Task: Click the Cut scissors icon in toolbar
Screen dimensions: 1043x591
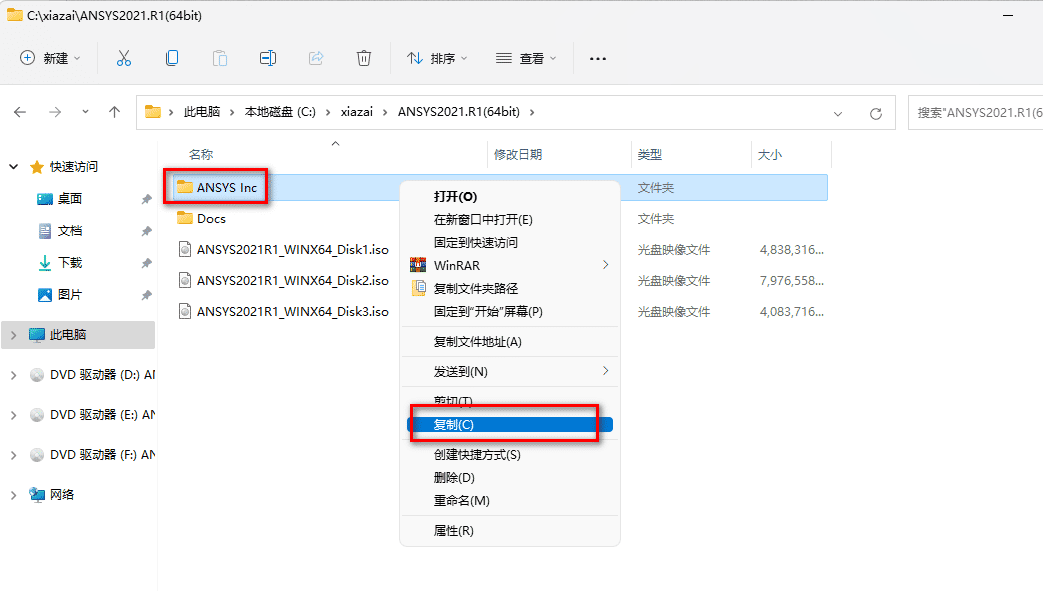Action: [124, 58]
